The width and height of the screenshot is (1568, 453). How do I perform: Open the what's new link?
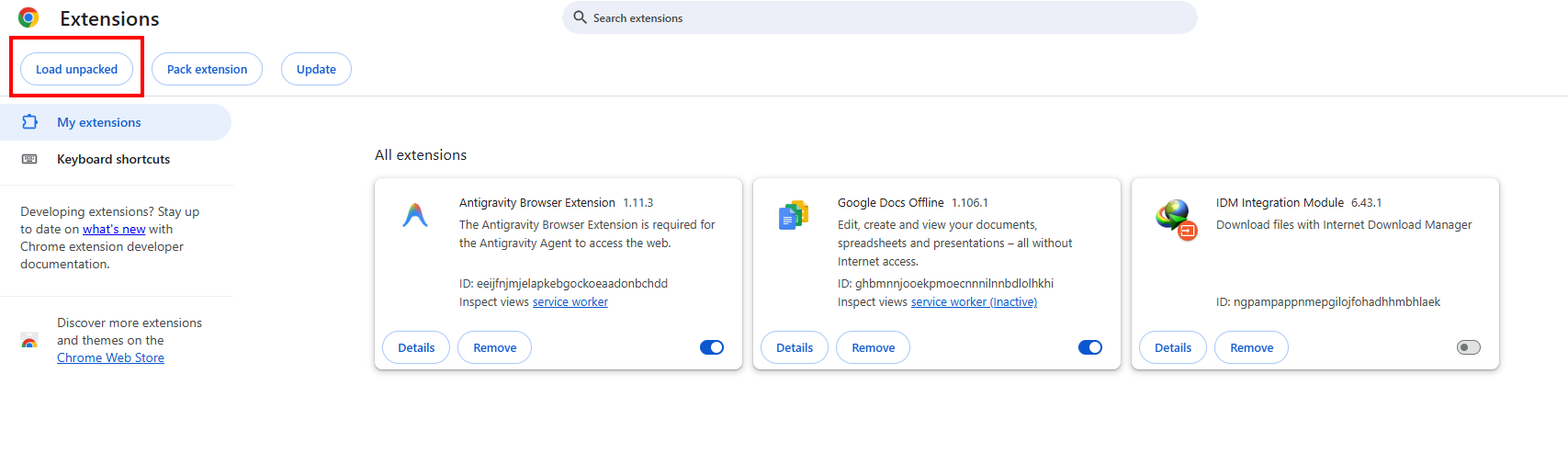[114, 229]
